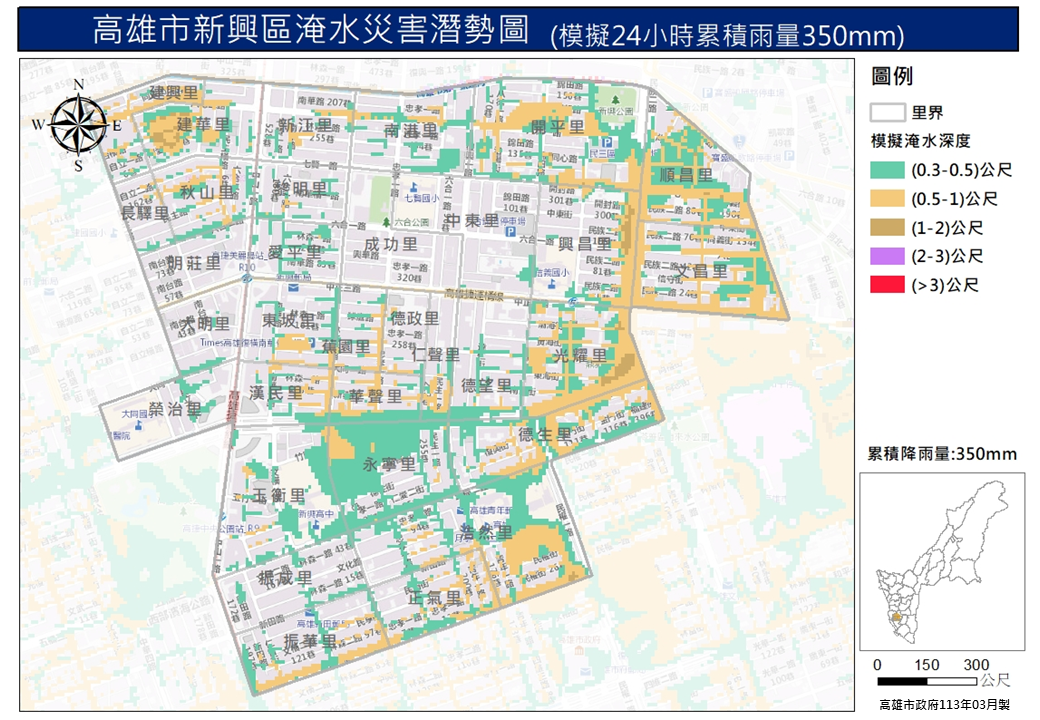Image resolution: width=1040 pixels, height=720 pixels.
Task: Click the 信義國小 school label
Action: pyautogui.click(x=552, y=272)
